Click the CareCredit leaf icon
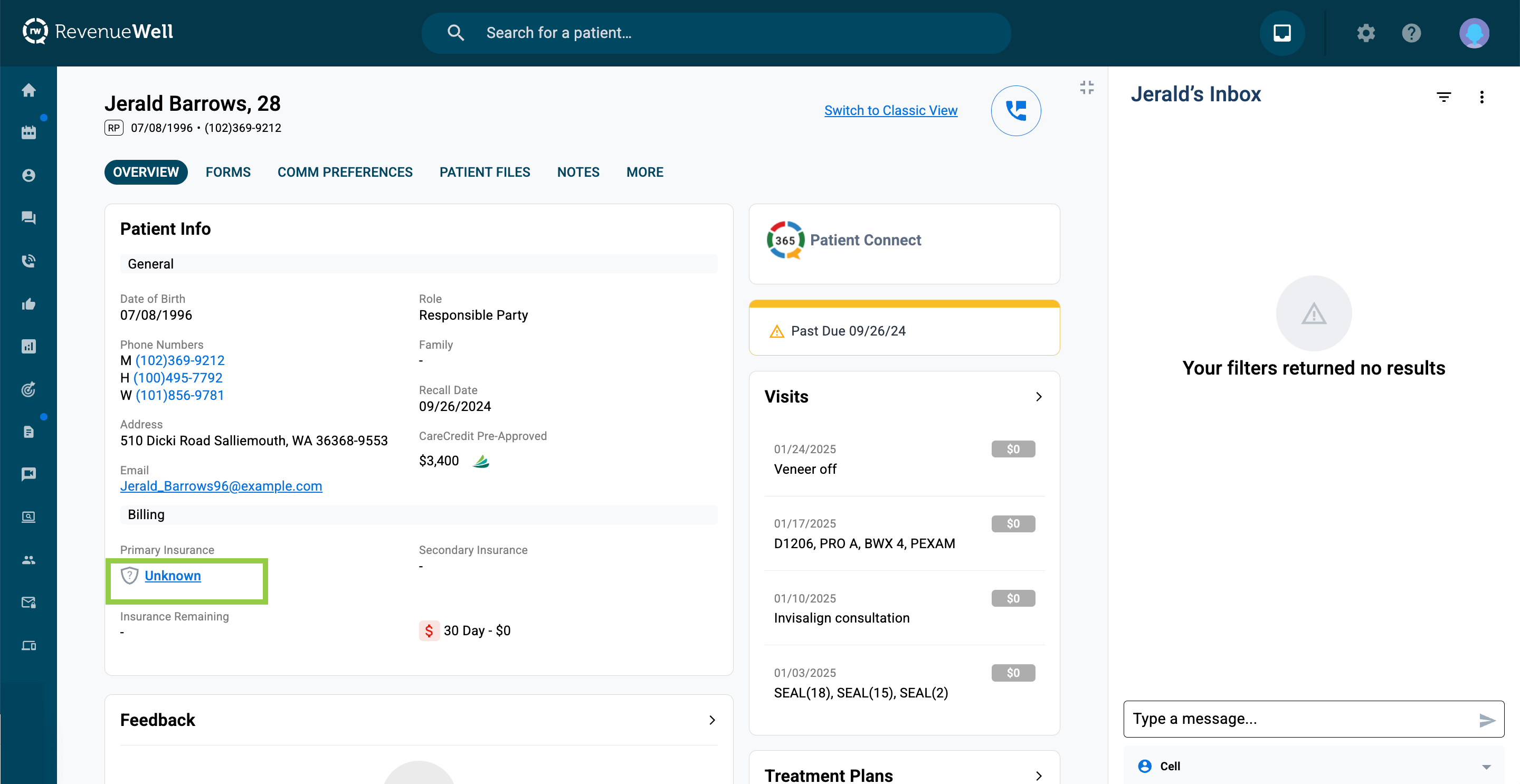 pyautogui.click(x=481, y=461)
